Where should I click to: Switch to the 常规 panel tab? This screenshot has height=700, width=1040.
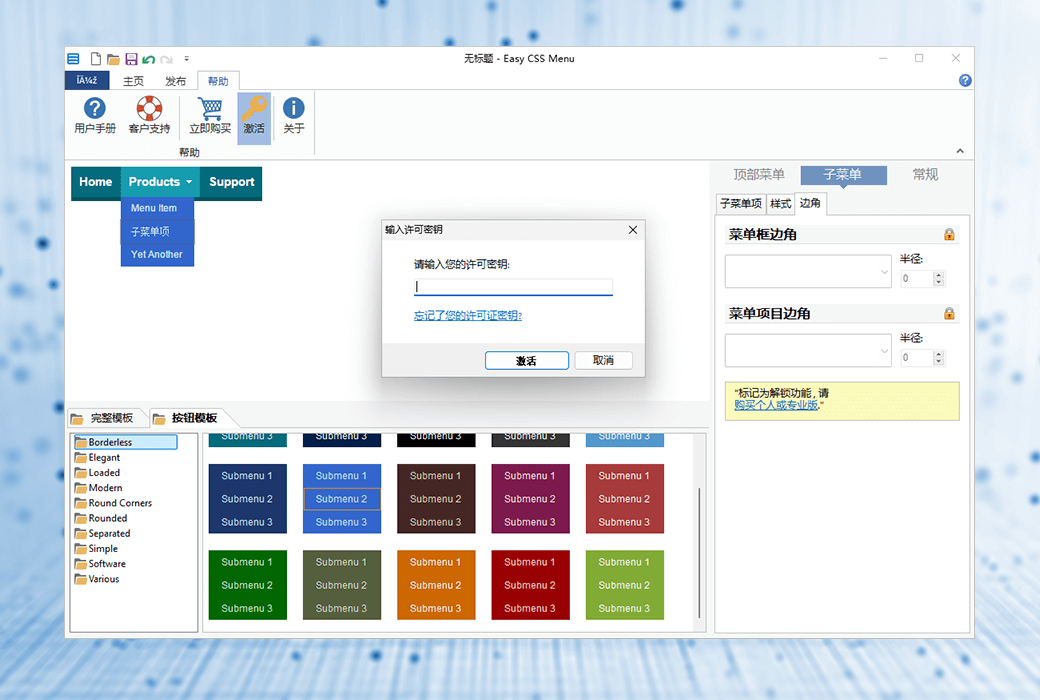pos(925,175)
